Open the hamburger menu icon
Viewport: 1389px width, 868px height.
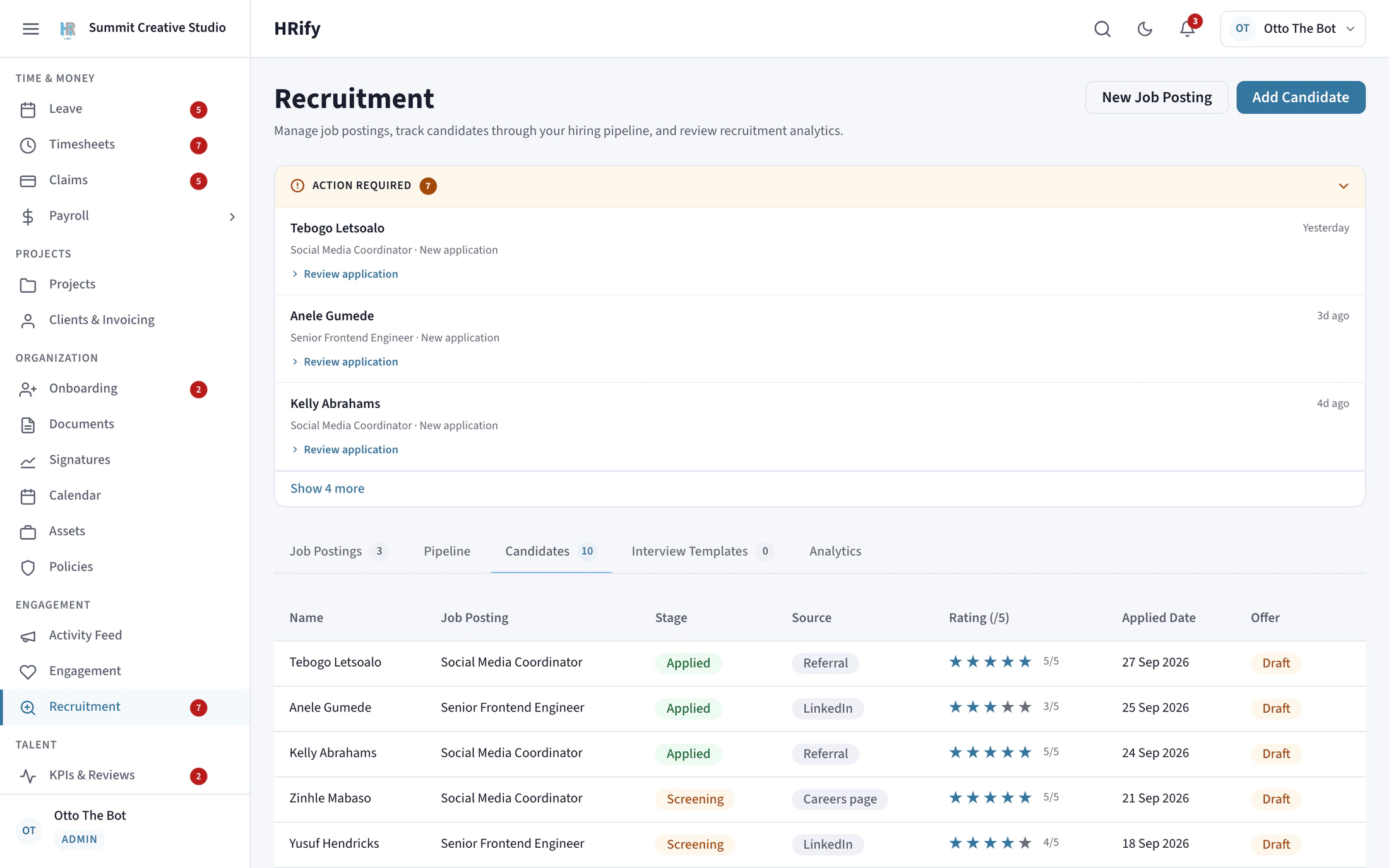tap(30, 28)
